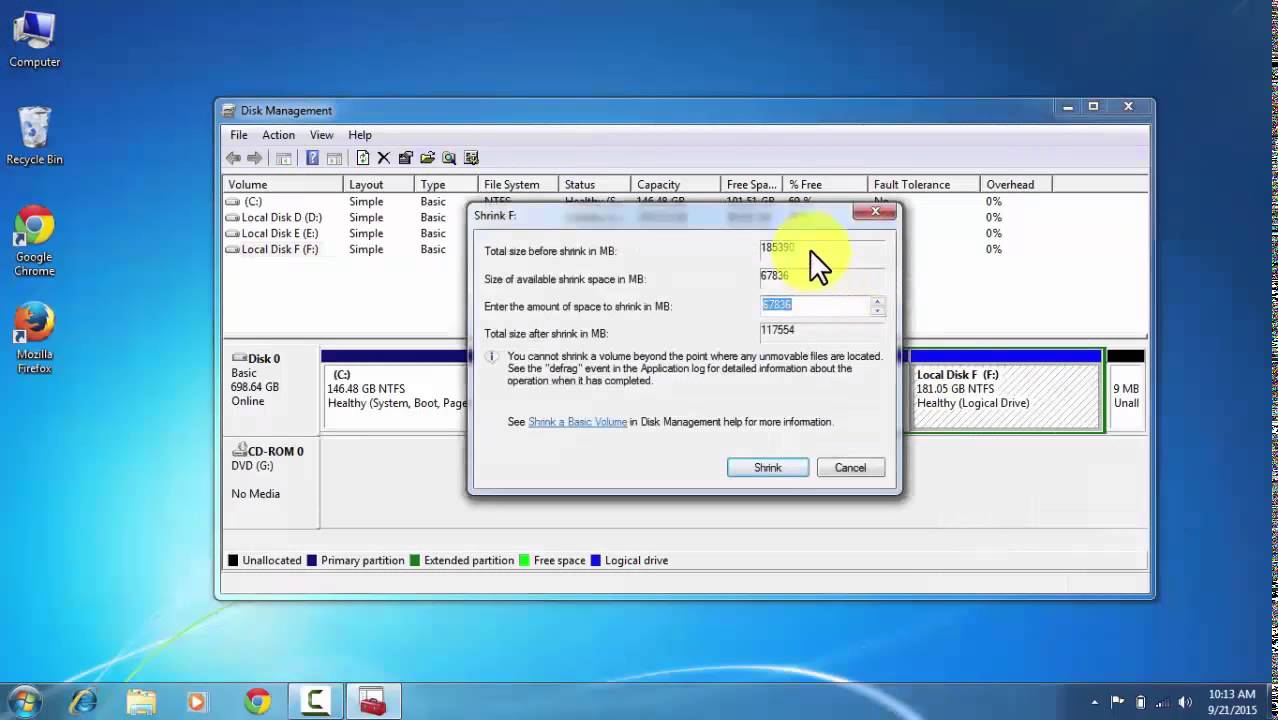Viewport: 1278px width, 720px height.
Task: Click the Camtasia recorder taskbar icon
Action: click(x=316, y=701)
